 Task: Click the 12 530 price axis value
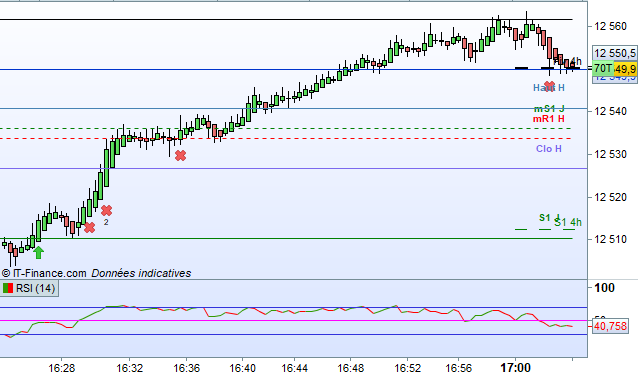coord(610,154)
